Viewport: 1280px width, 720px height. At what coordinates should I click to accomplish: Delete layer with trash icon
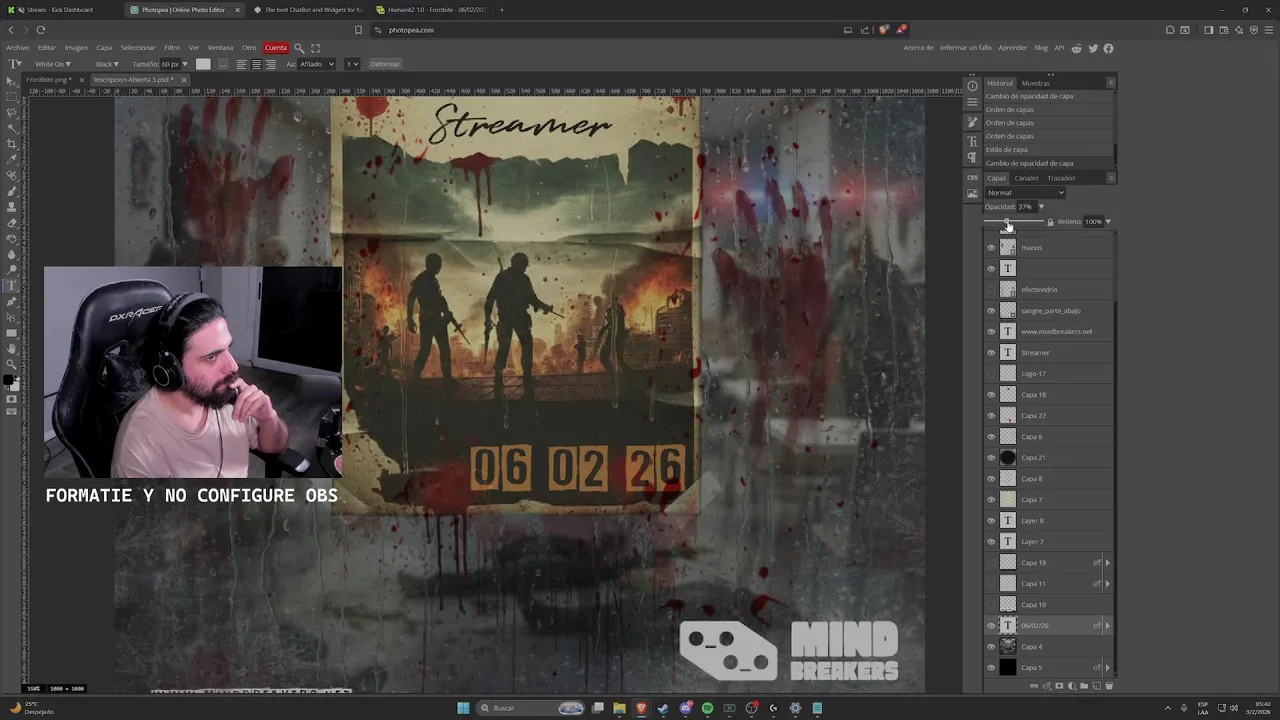(x=1108, y=686)
